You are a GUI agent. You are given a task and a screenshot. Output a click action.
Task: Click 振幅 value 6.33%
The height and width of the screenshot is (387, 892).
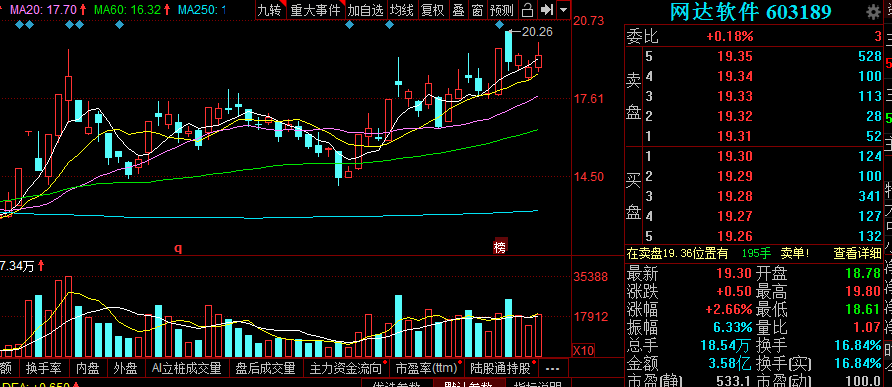(x=733, y=328)
